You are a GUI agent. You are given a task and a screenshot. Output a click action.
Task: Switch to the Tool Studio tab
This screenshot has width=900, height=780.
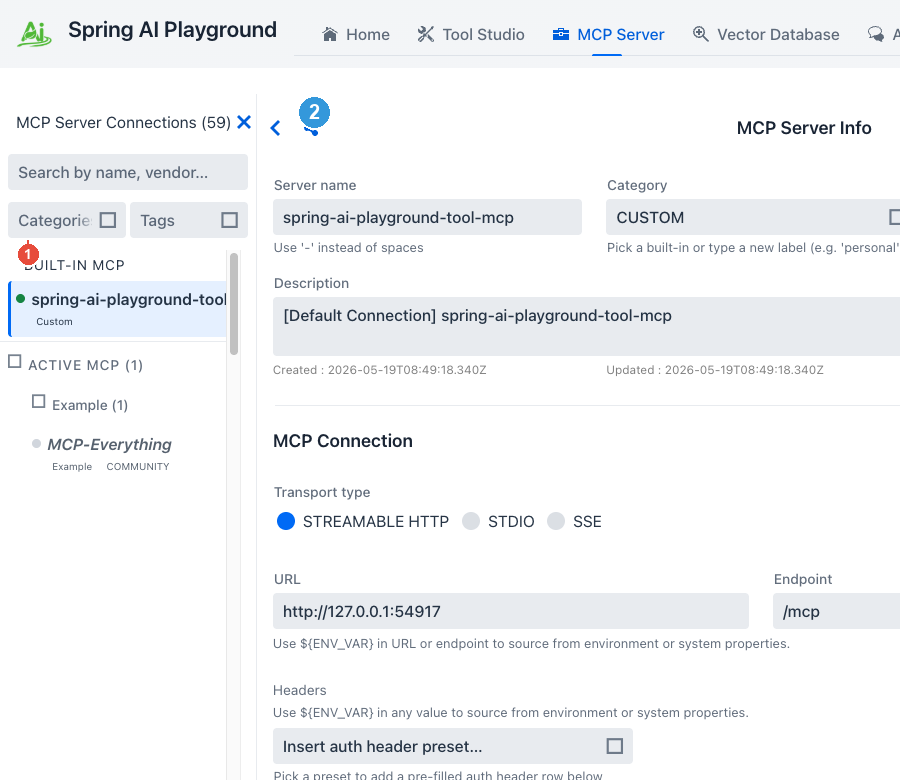pos(471,34)
